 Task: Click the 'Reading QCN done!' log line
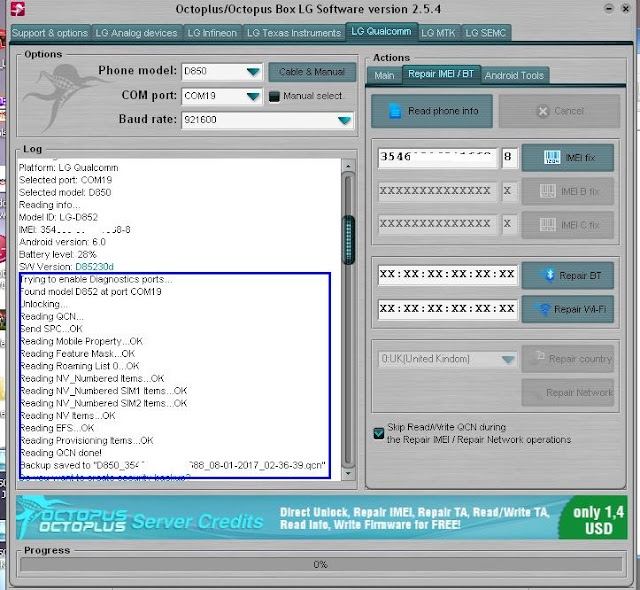coord(61,453)
